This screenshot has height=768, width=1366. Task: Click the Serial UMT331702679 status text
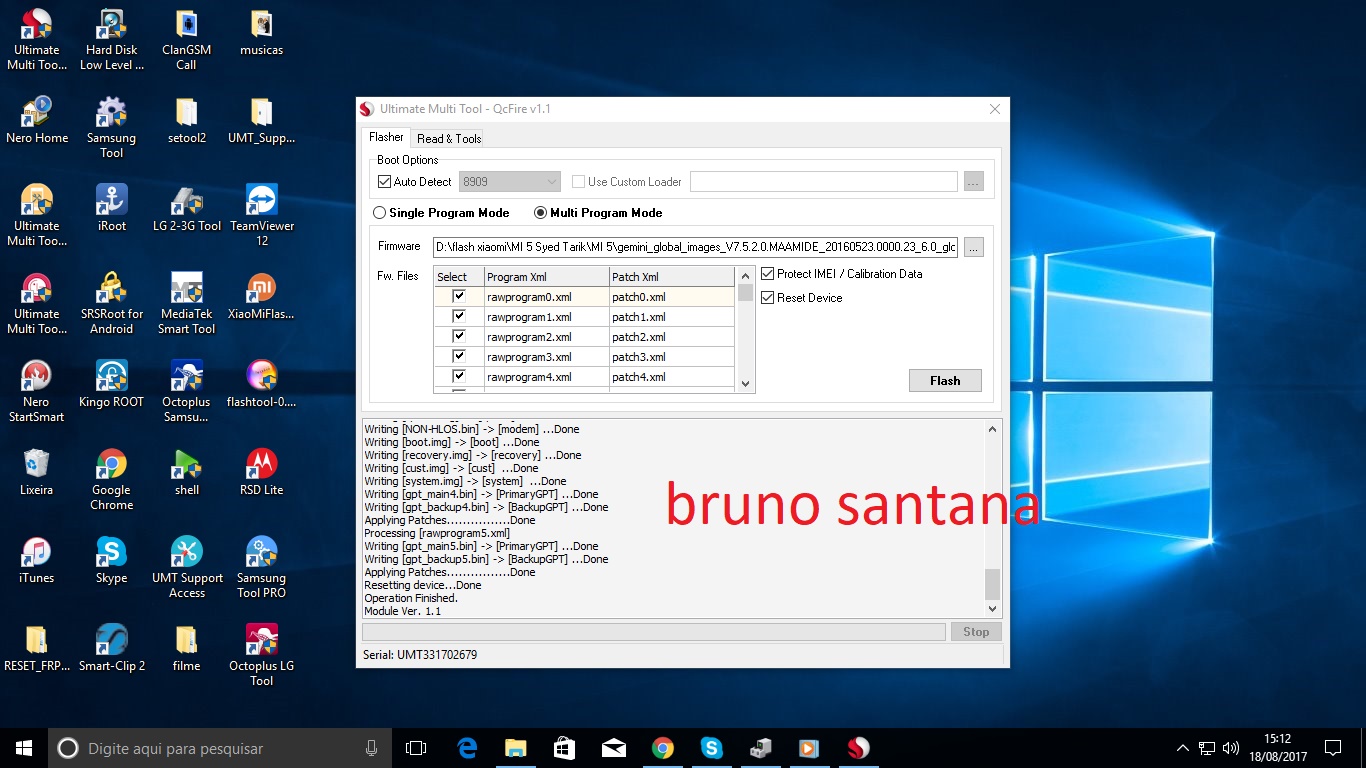pos(420,655)
